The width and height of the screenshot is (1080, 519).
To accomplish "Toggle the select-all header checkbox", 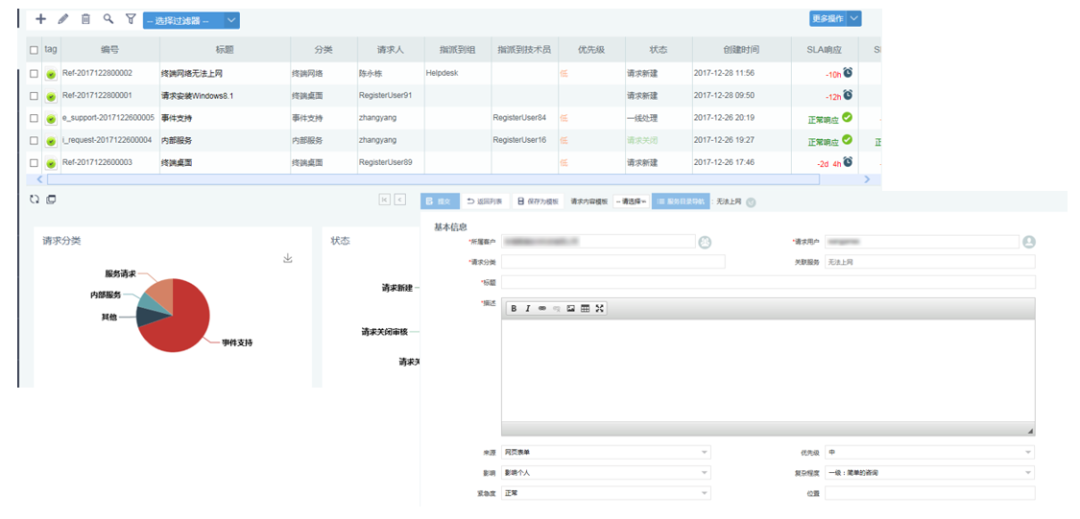I will tap(34, 50).
